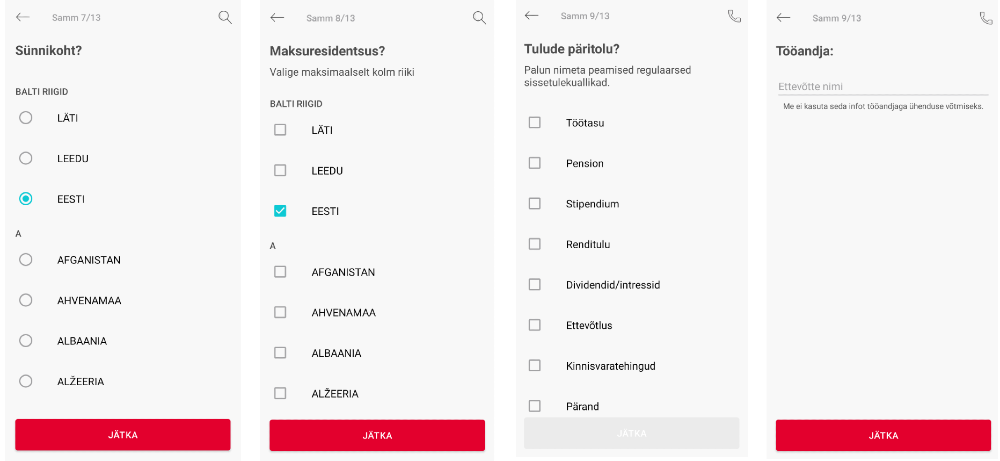Search countries on Maksuresidentsus screen
The height and width of the screenshot is (461, 1000).
coord(479,17)
